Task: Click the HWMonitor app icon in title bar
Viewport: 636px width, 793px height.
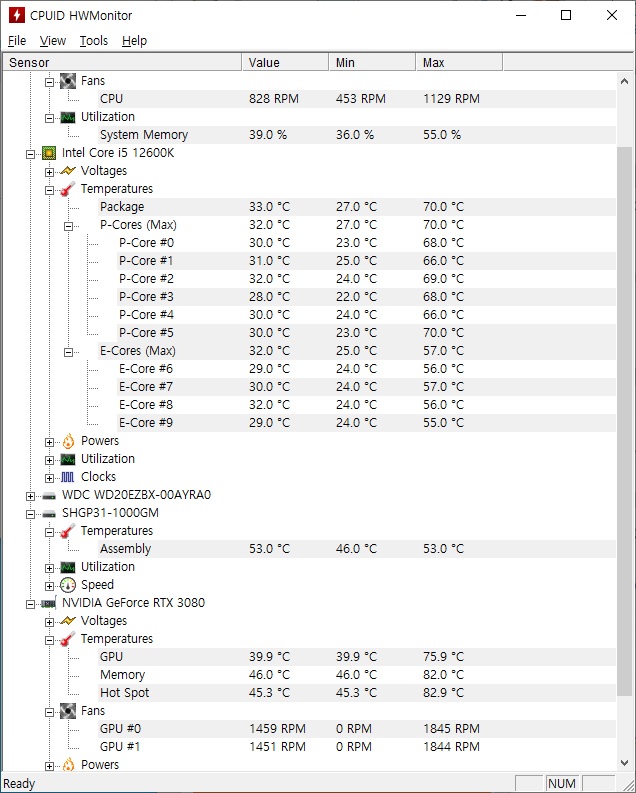Action: click(17, 15)
